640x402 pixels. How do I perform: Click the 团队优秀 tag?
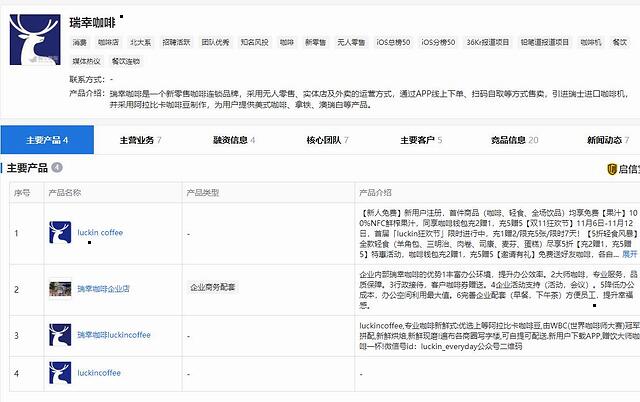point(216,42)
